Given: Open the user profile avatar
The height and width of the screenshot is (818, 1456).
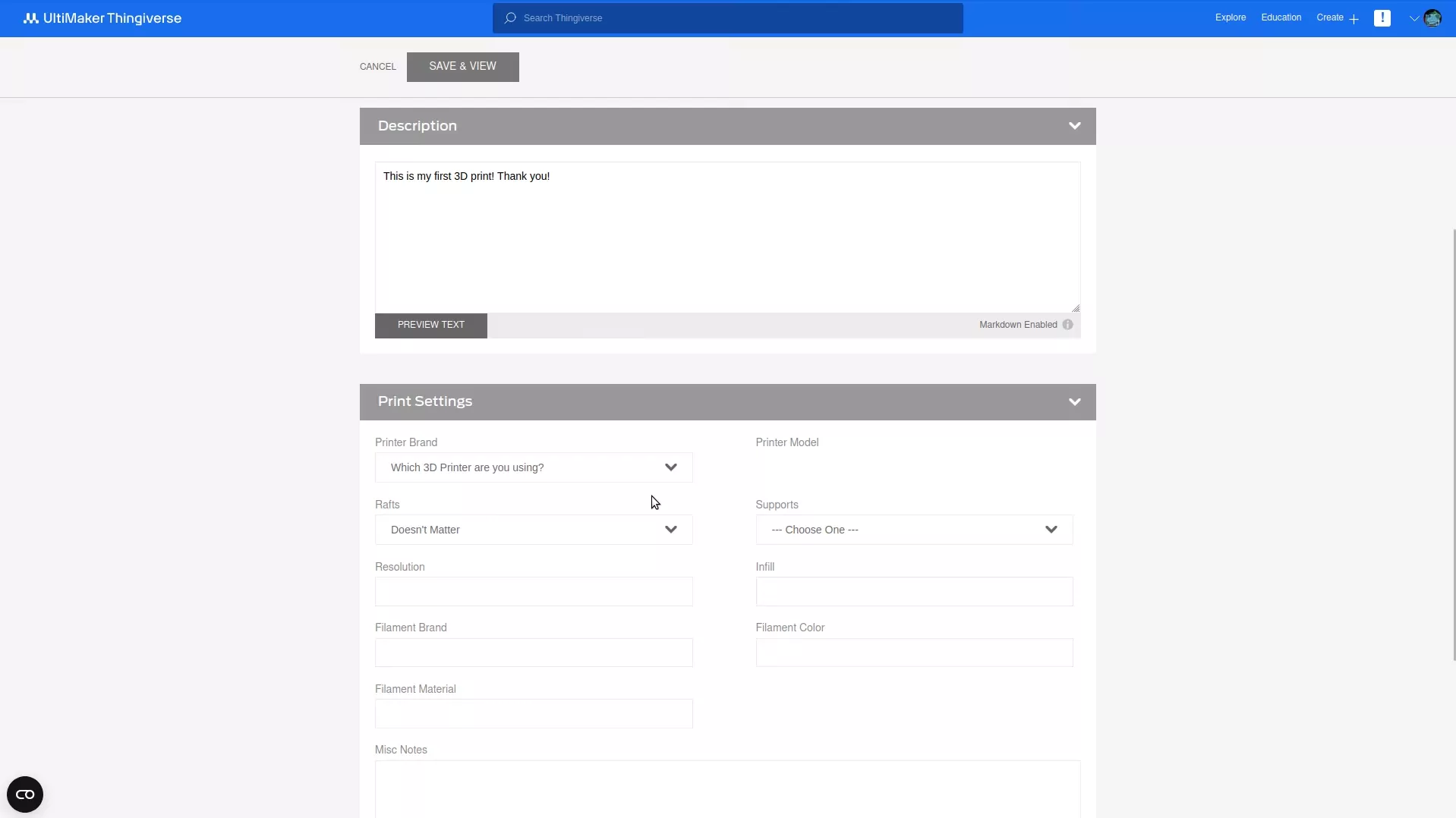Looking at the screenshot, I should (1432, 18).
